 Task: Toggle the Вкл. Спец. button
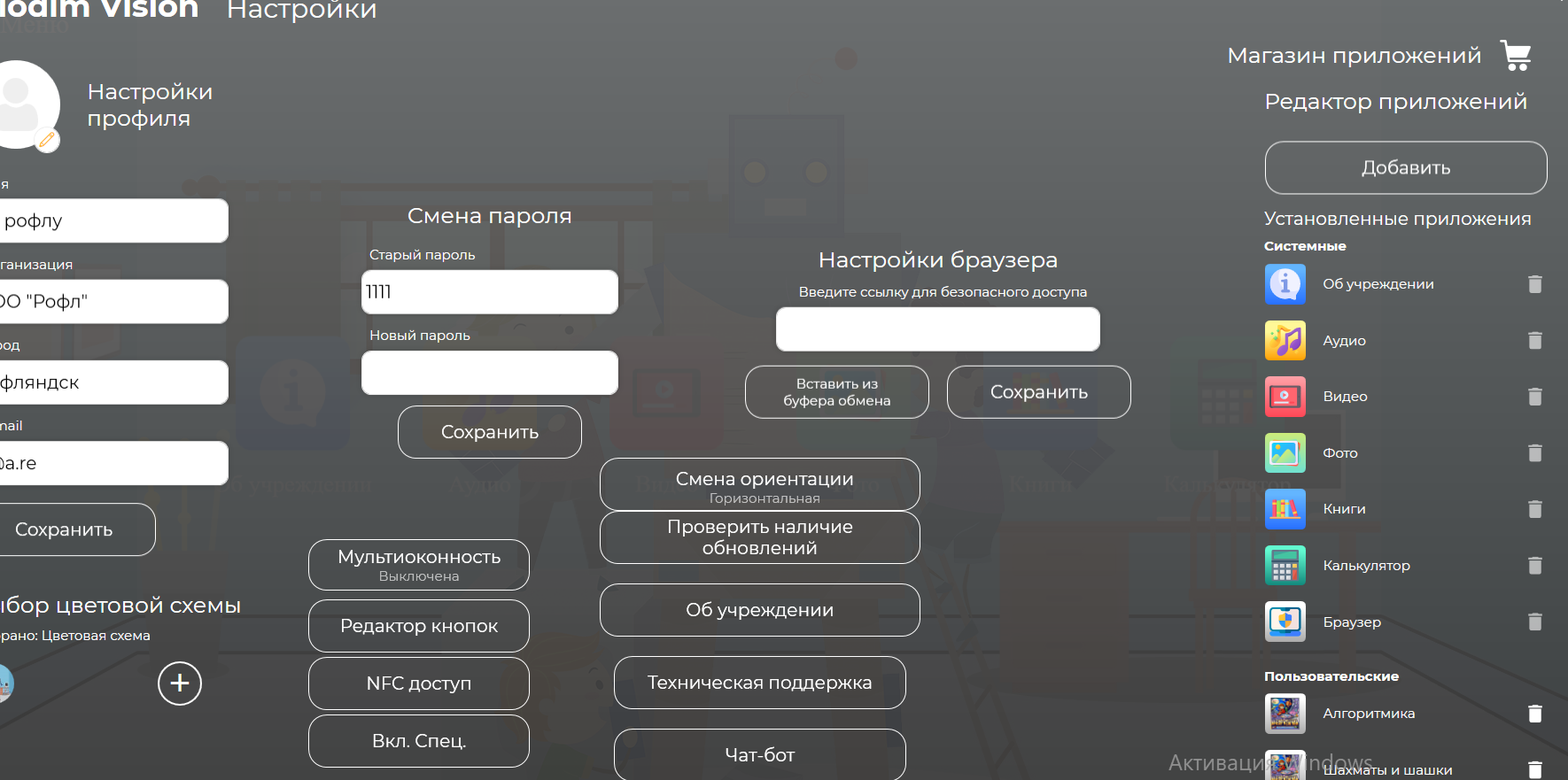tap(419, 741)
